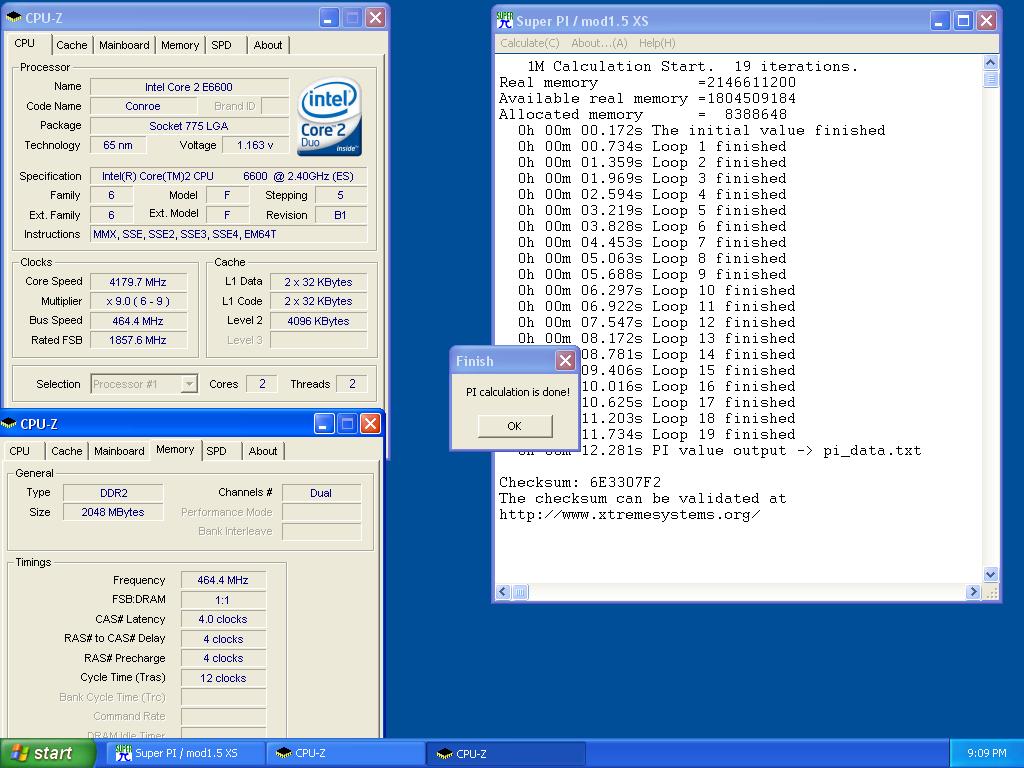1024x768 pixels.
Task: Click the Socket 775 LGA package field
Action: (x=189, y=125)
